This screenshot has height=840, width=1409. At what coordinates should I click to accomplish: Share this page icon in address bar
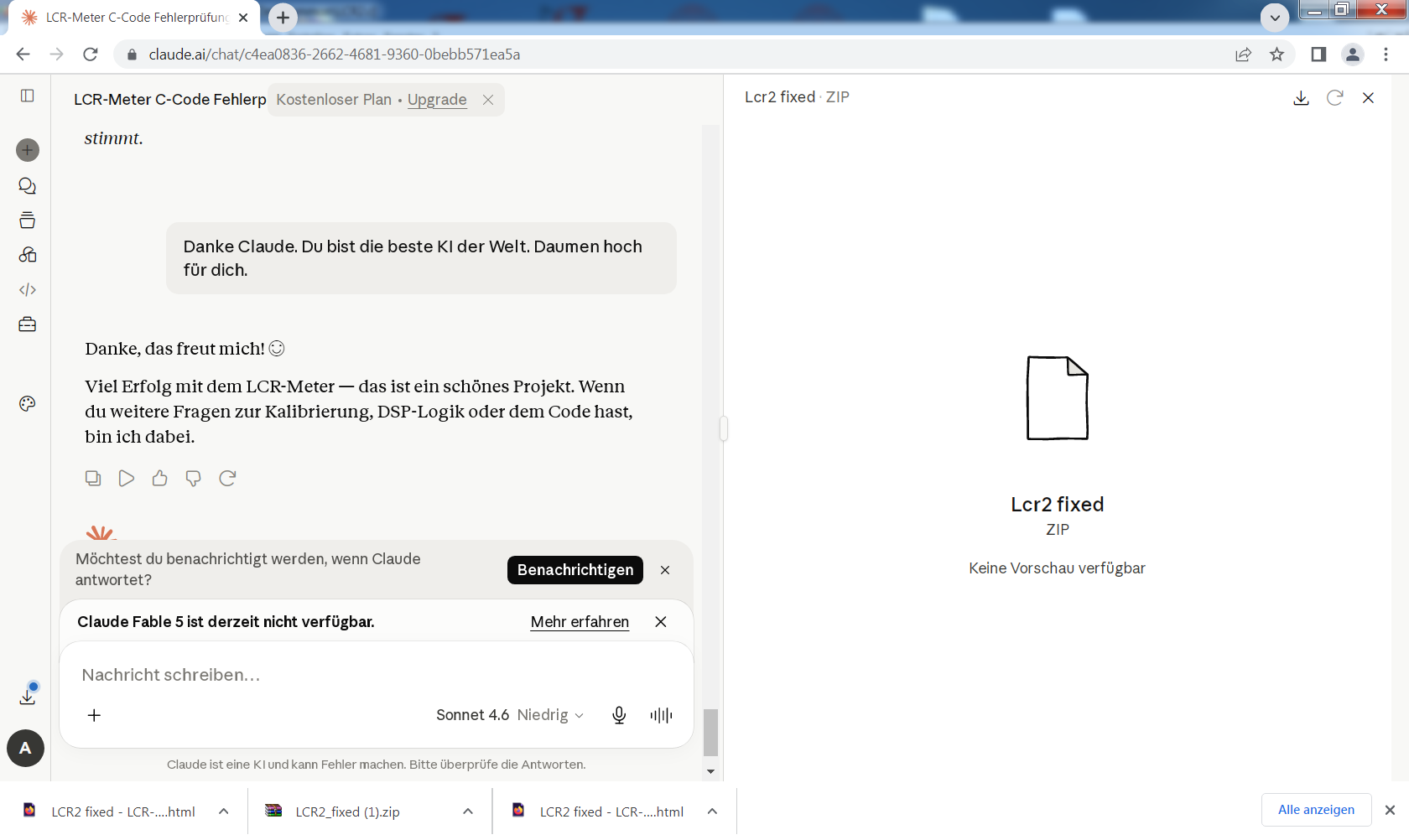pyautogui.click(x=1243, y=54)
